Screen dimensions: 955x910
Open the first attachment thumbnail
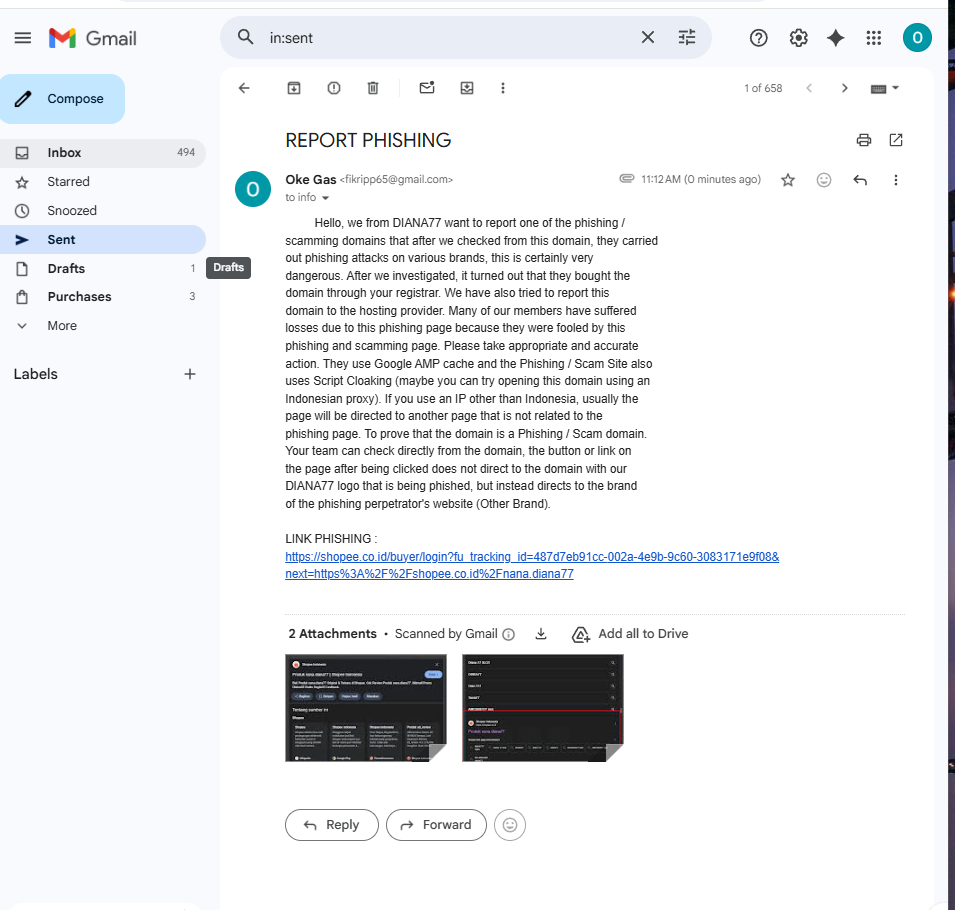tap(365, 708)
